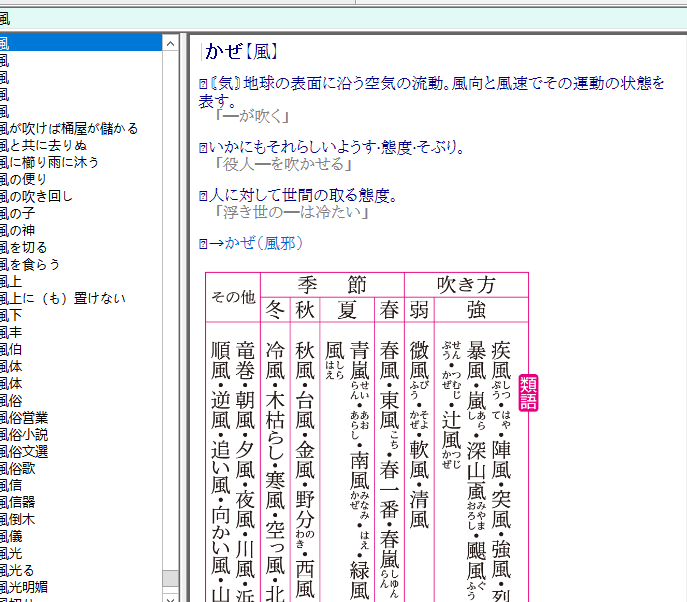
Task: Click the sense marker before 人に対して世間の取る態度
Action: coord(203,196)
